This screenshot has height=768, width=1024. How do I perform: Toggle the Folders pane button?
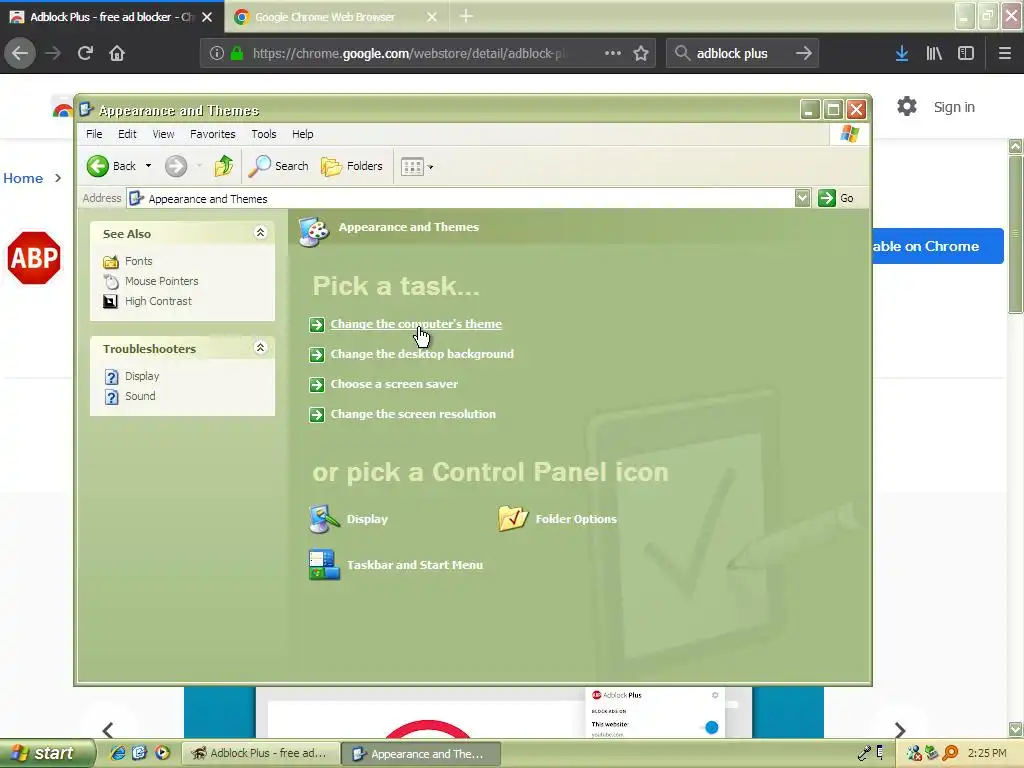351,167
